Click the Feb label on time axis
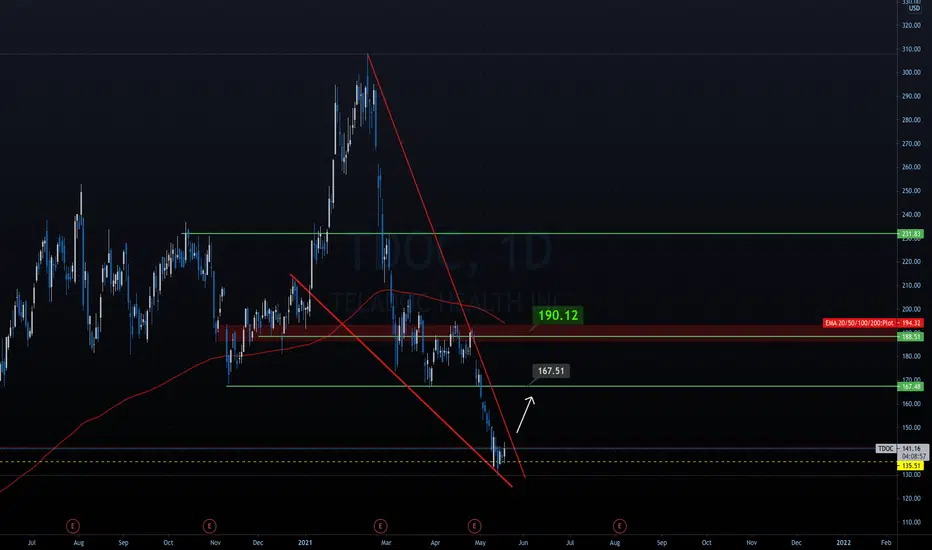 coord(886,542)
